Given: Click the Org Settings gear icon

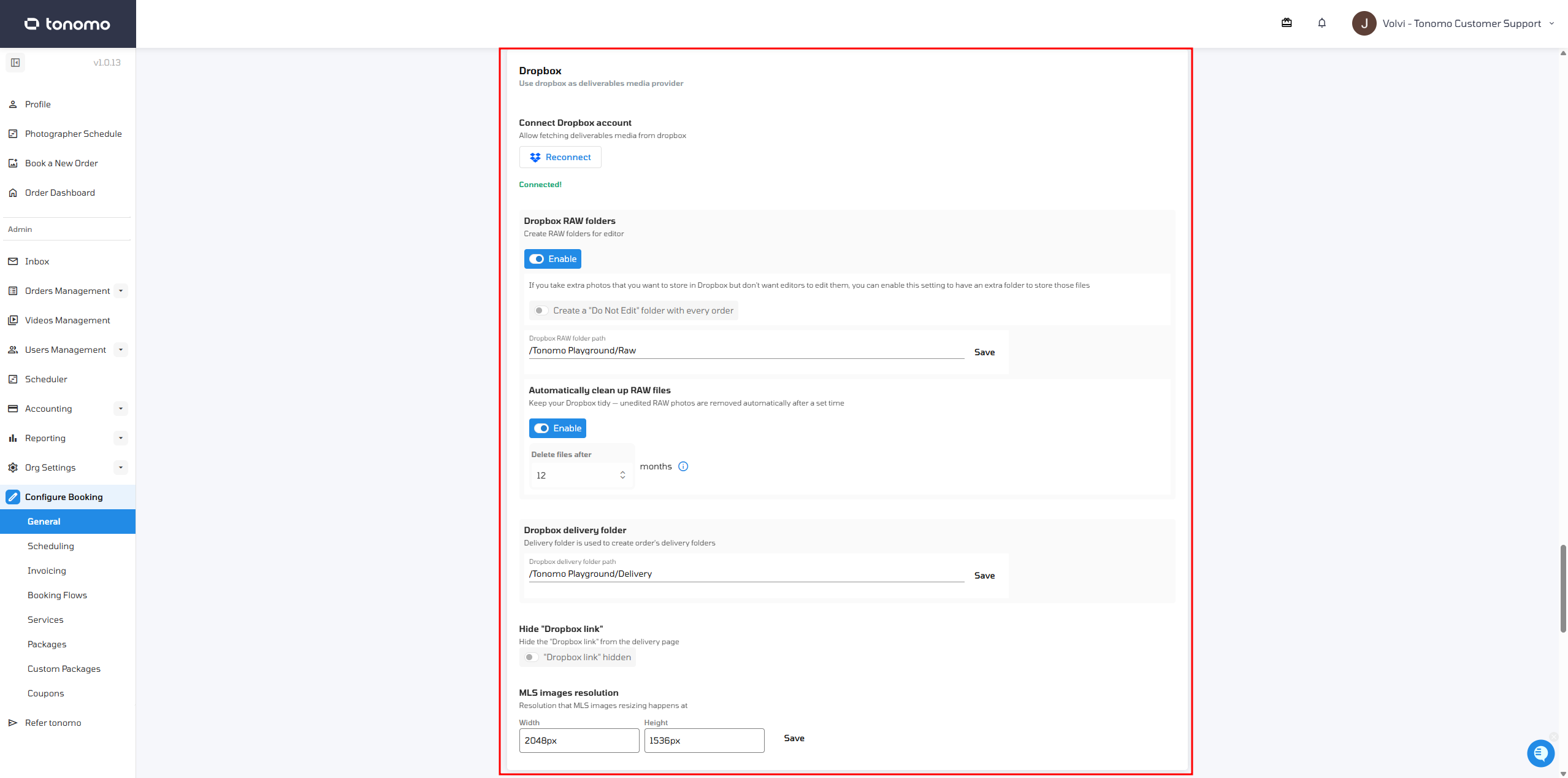Looking at the screenshot, I should tap(13, 468).
